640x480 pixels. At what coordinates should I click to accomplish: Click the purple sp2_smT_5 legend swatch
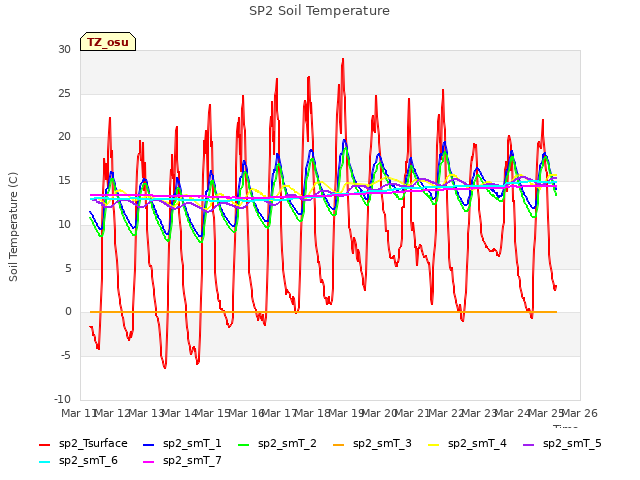click(529, 444)
